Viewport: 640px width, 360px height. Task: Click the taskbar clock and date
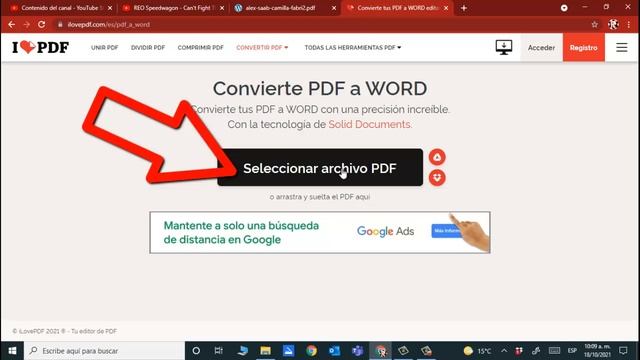pyautogui.click(x=598, y=351)
